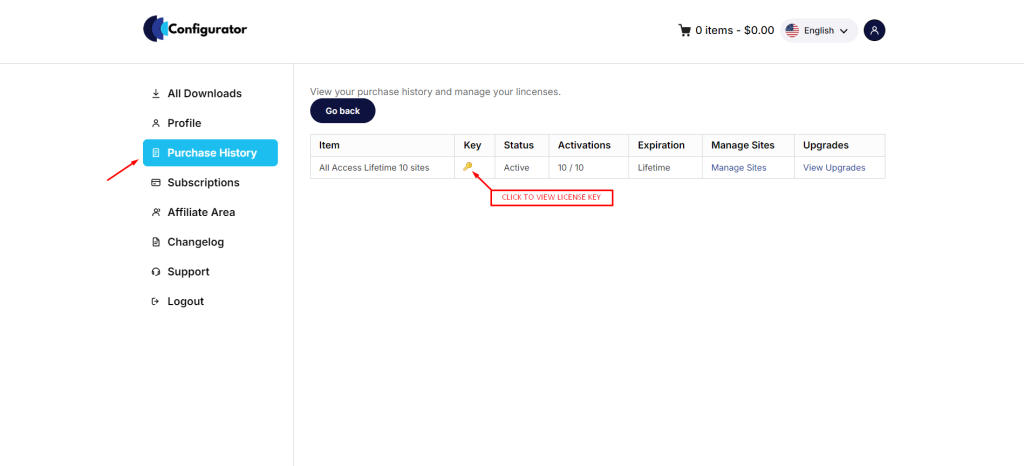Click the Configurator logo
Screen dimensions: 1024x466
coord(195,29)
